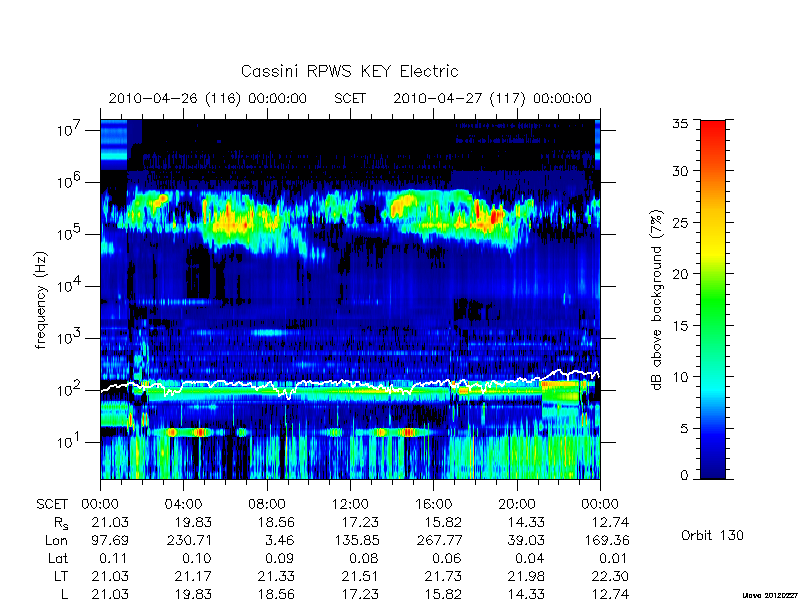The image size is (800, 600).
Task: Click the colorbar tick label 30
Action: 681,170
